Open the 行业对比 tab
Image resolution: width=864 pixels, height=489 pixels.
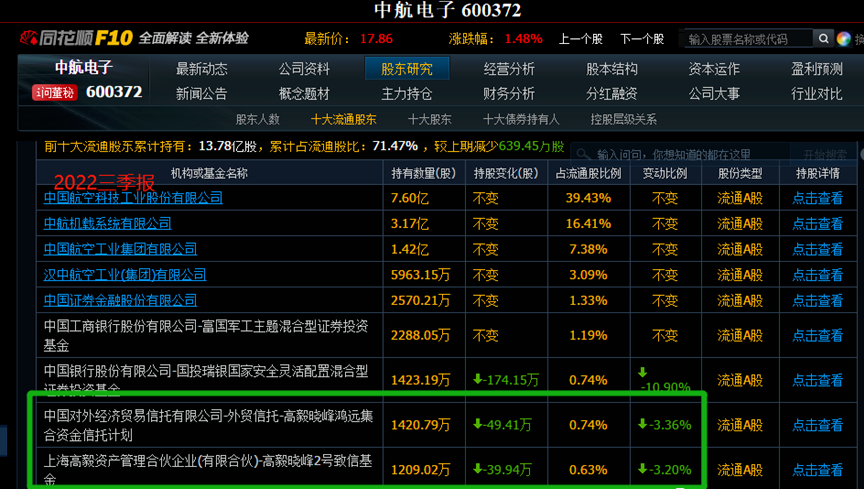pos(817,94)
